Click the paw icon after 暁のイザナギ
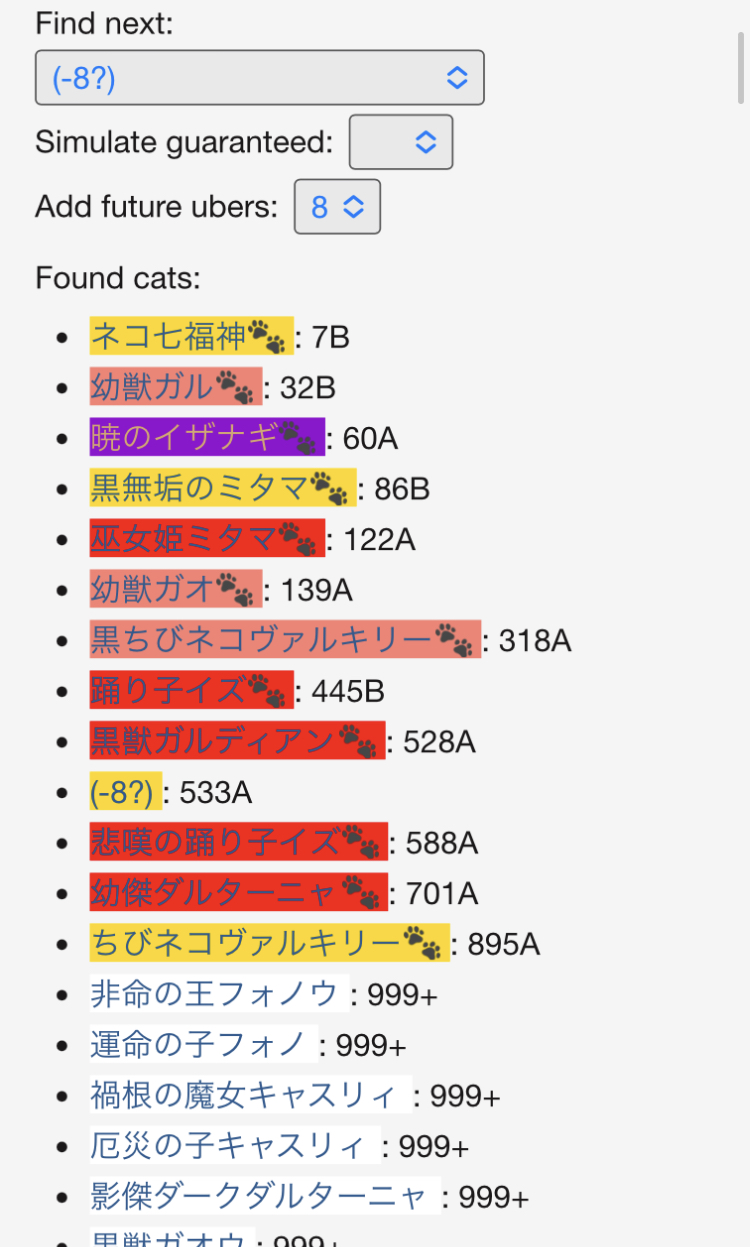Screen dimensions: 750x1247 point(298,438)
